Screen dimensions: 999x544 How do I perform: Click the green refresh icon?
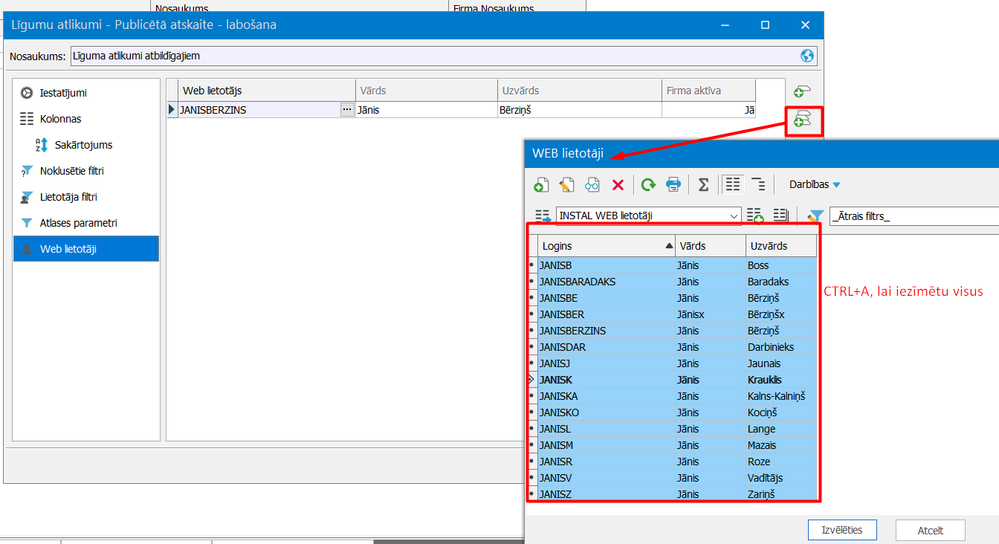pyautogui.click(x=648, y=184)
